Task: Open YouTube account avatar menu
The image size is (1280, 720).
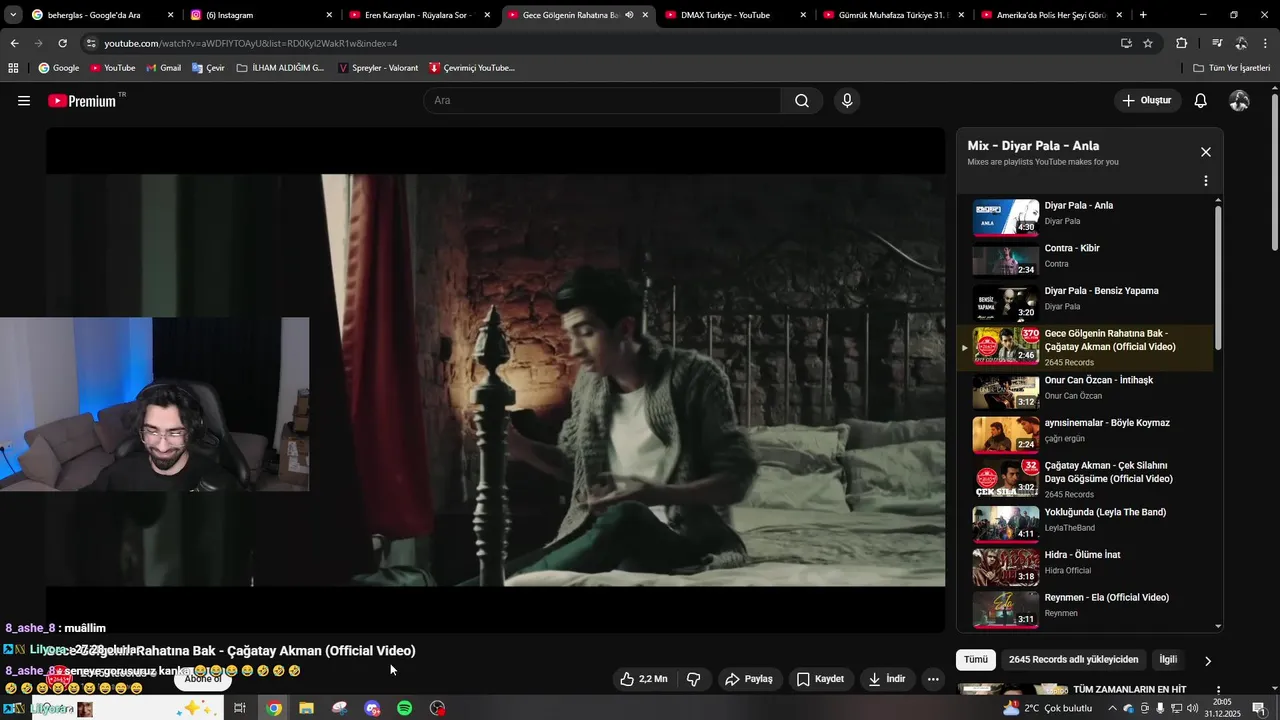Action: (x=1239, y=101)
